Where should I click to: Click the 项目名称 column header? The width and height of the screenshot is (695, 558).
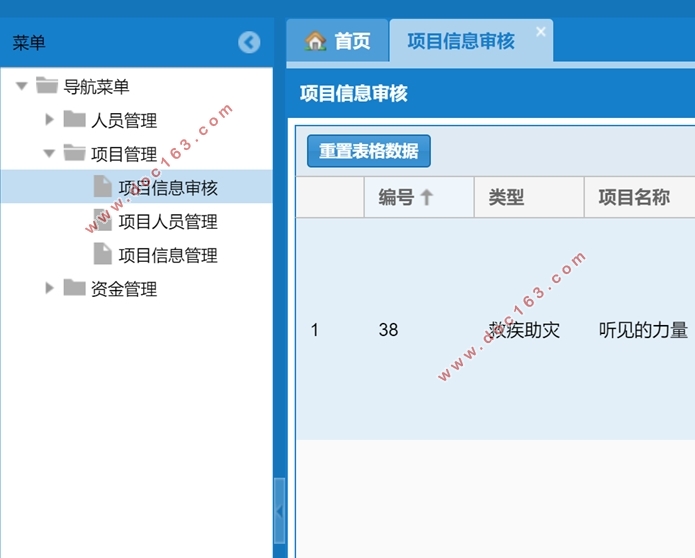pyautogui.click(x=640, y=197)
